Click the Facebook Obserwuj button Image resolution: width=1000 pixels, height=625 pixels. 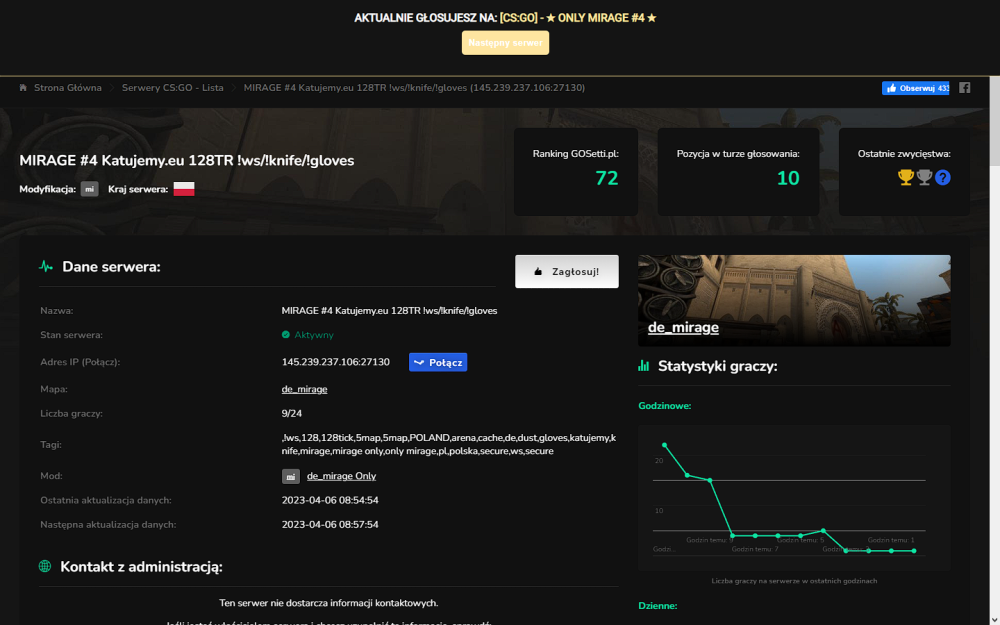(915, 88)
